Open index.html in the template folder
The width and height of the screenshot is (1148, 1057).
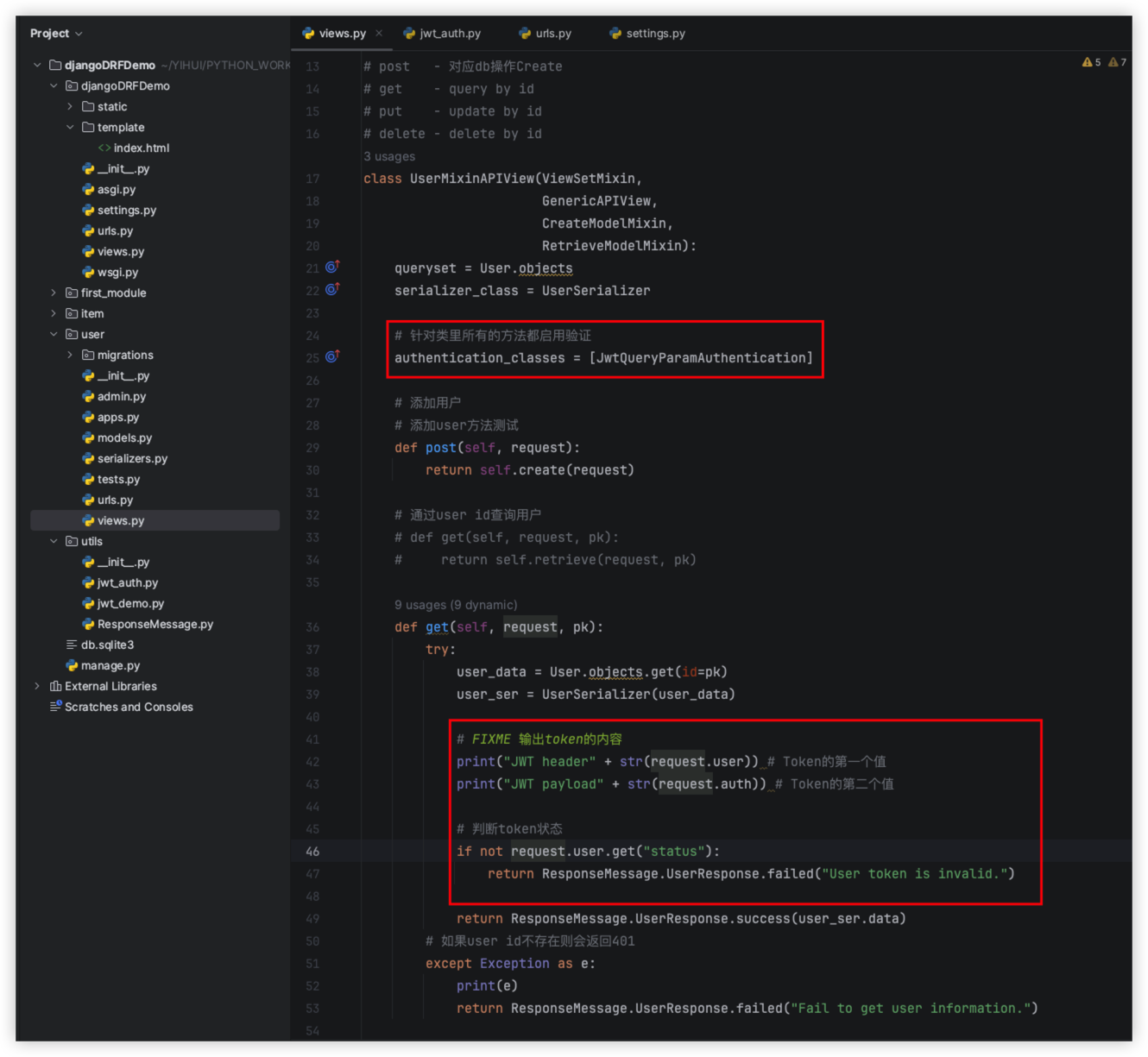pos(141,148)
